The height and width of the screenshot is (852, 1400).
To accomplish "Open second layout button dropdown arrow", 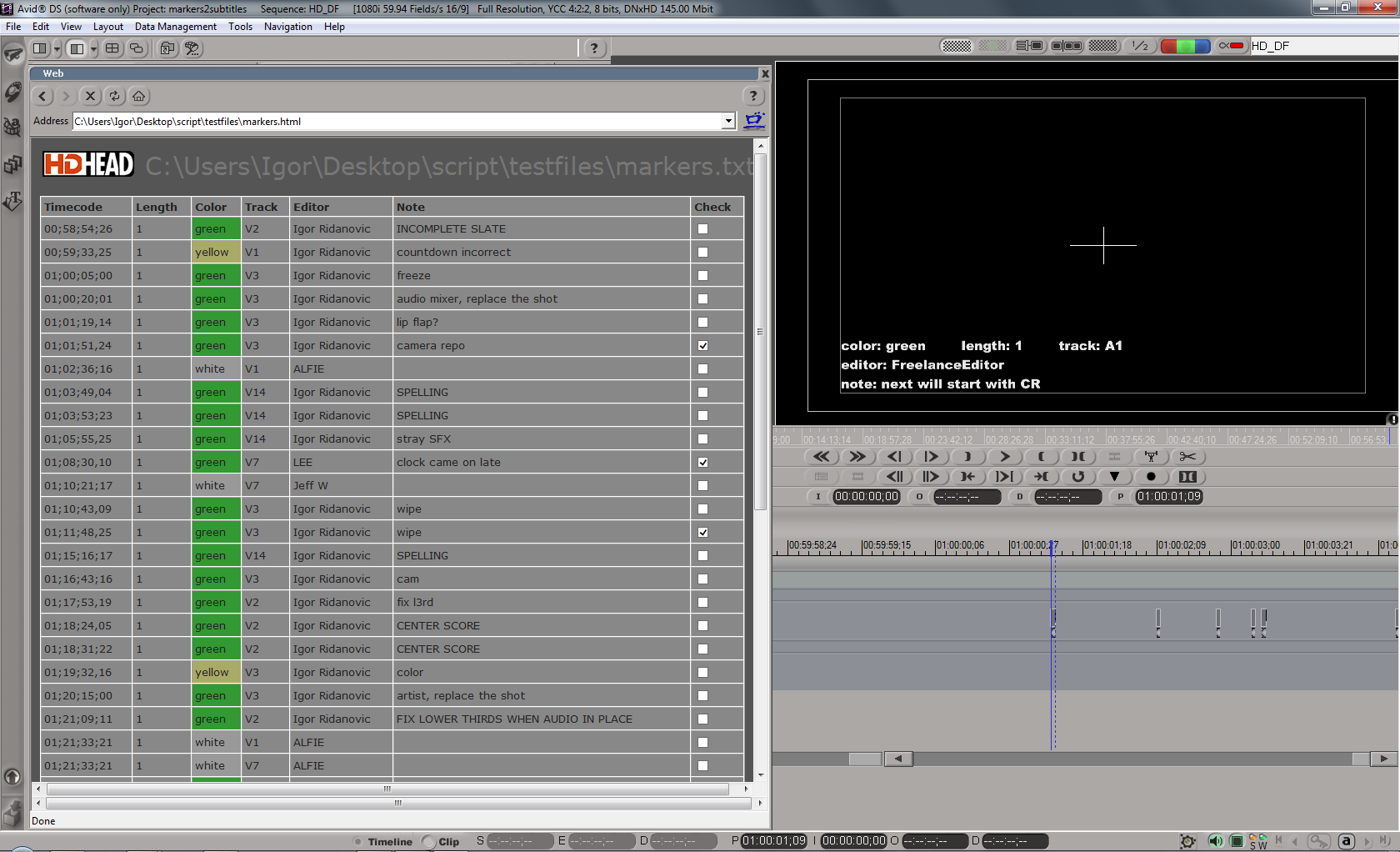I will click(x=93, y=48).
